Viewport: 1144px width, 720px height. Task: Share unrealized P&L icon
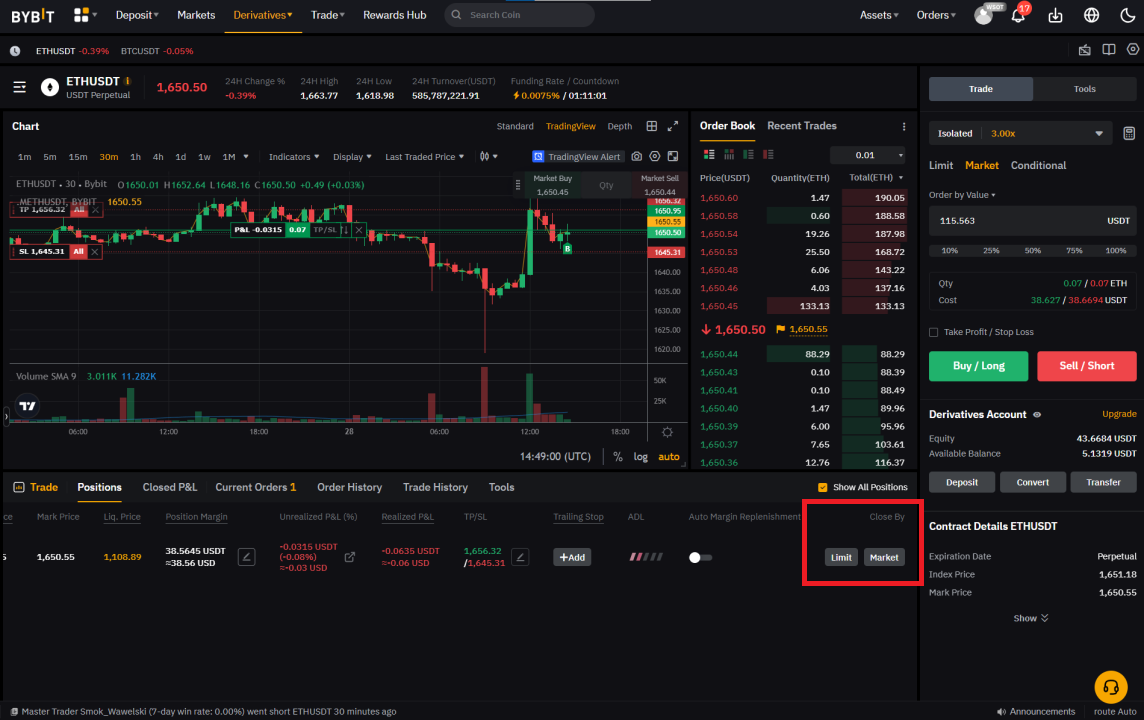click(349, 557)
